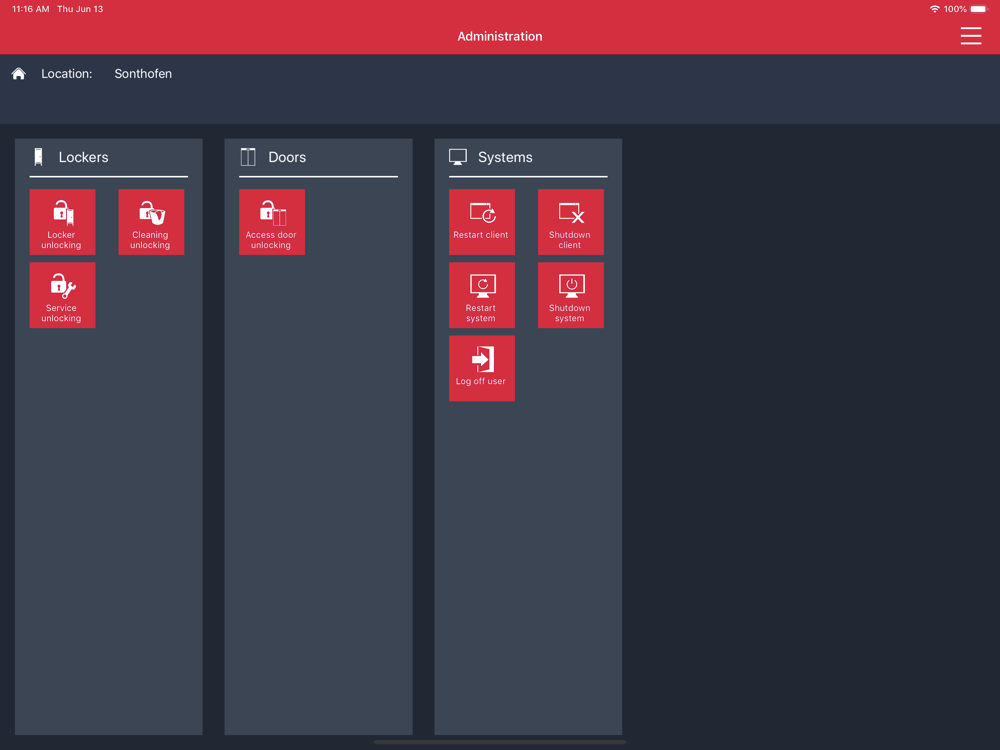The width and height of the screenshot is (1000, 750).
Task: Click the Doors section header
Action: pos(287,157)
